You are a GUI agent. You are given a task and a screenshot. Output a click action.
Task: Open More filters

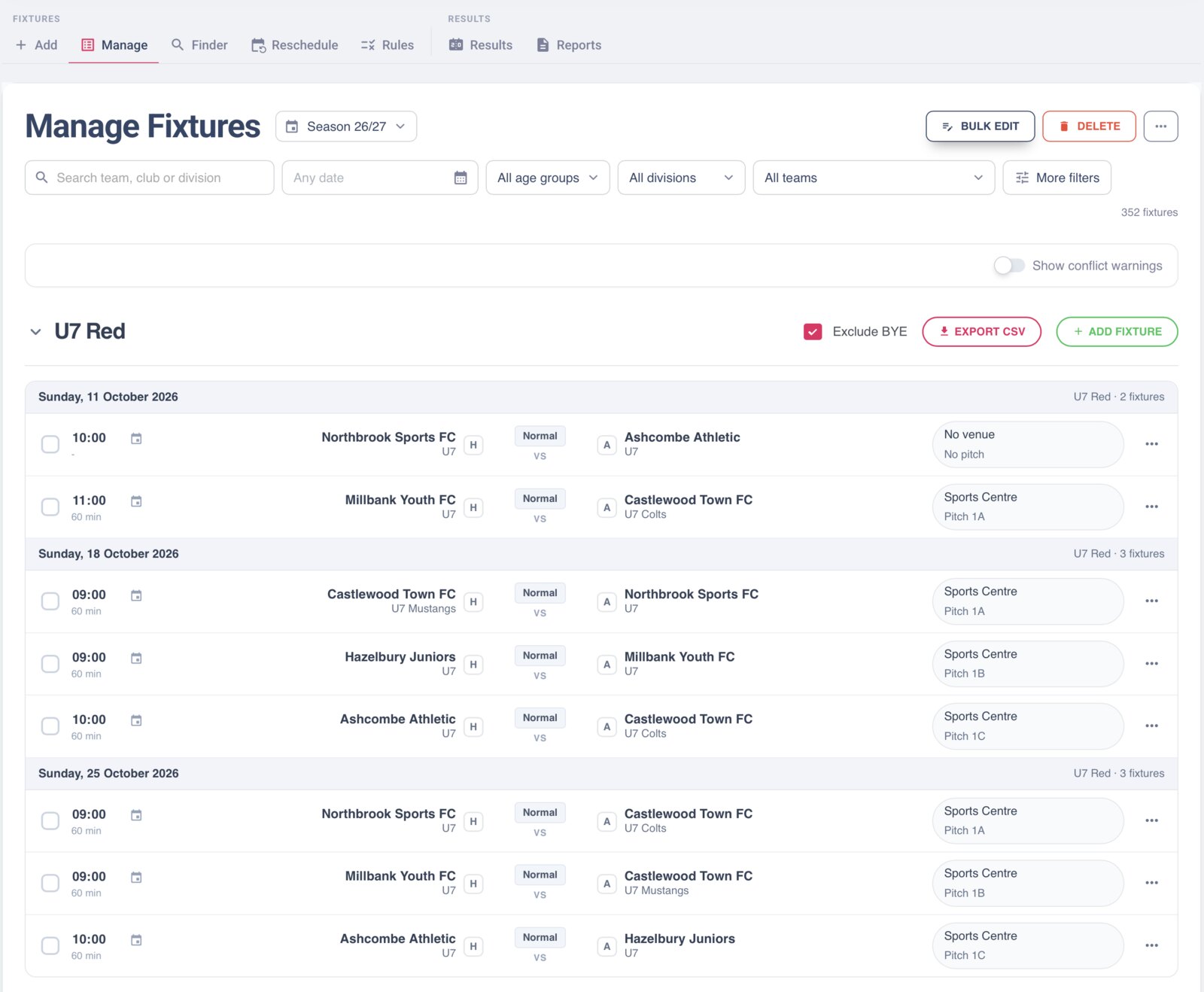1057,178
